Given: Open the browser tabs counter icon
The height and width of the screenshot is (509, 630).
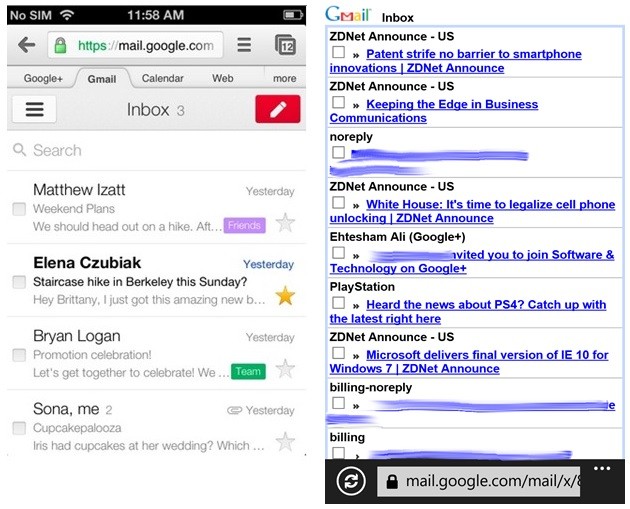Looking at the screenshot, I should tap(285, 45).
